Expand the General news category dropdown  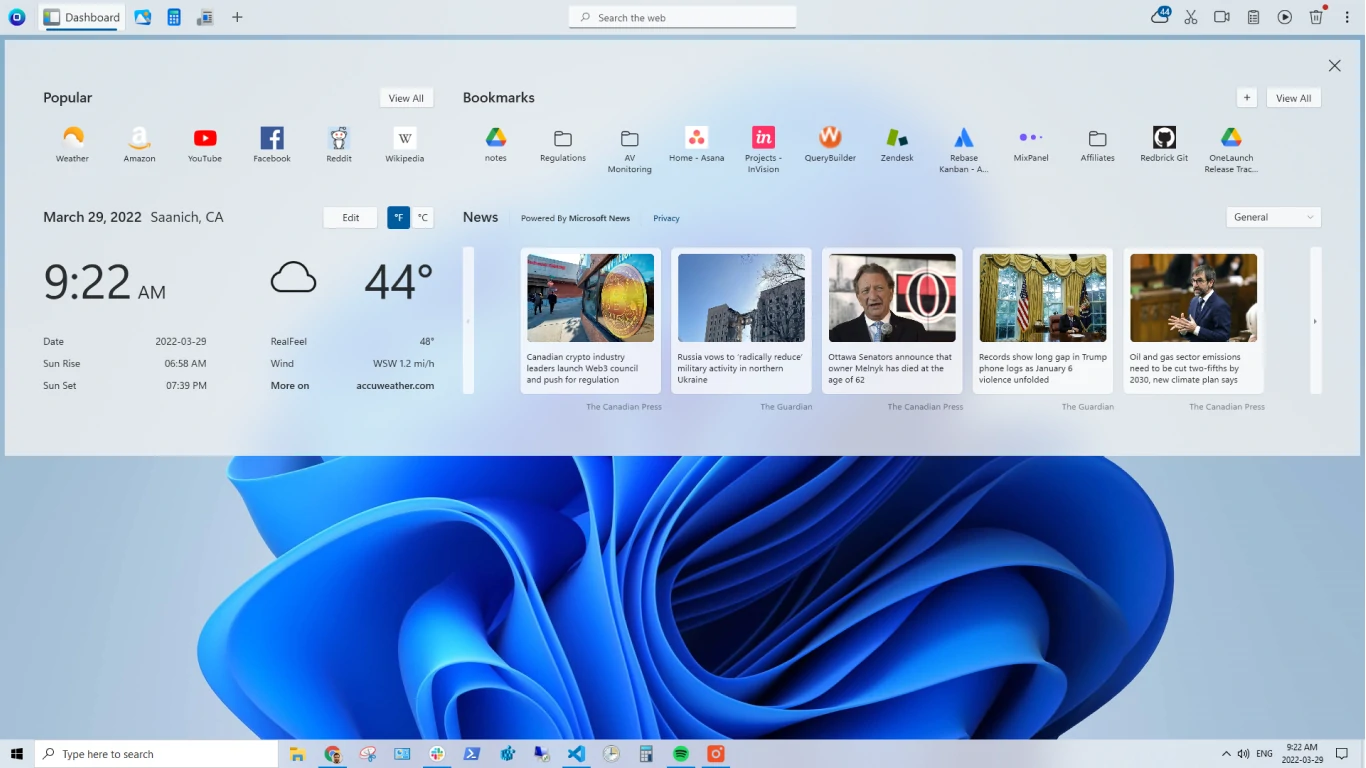pos(1273,217)
